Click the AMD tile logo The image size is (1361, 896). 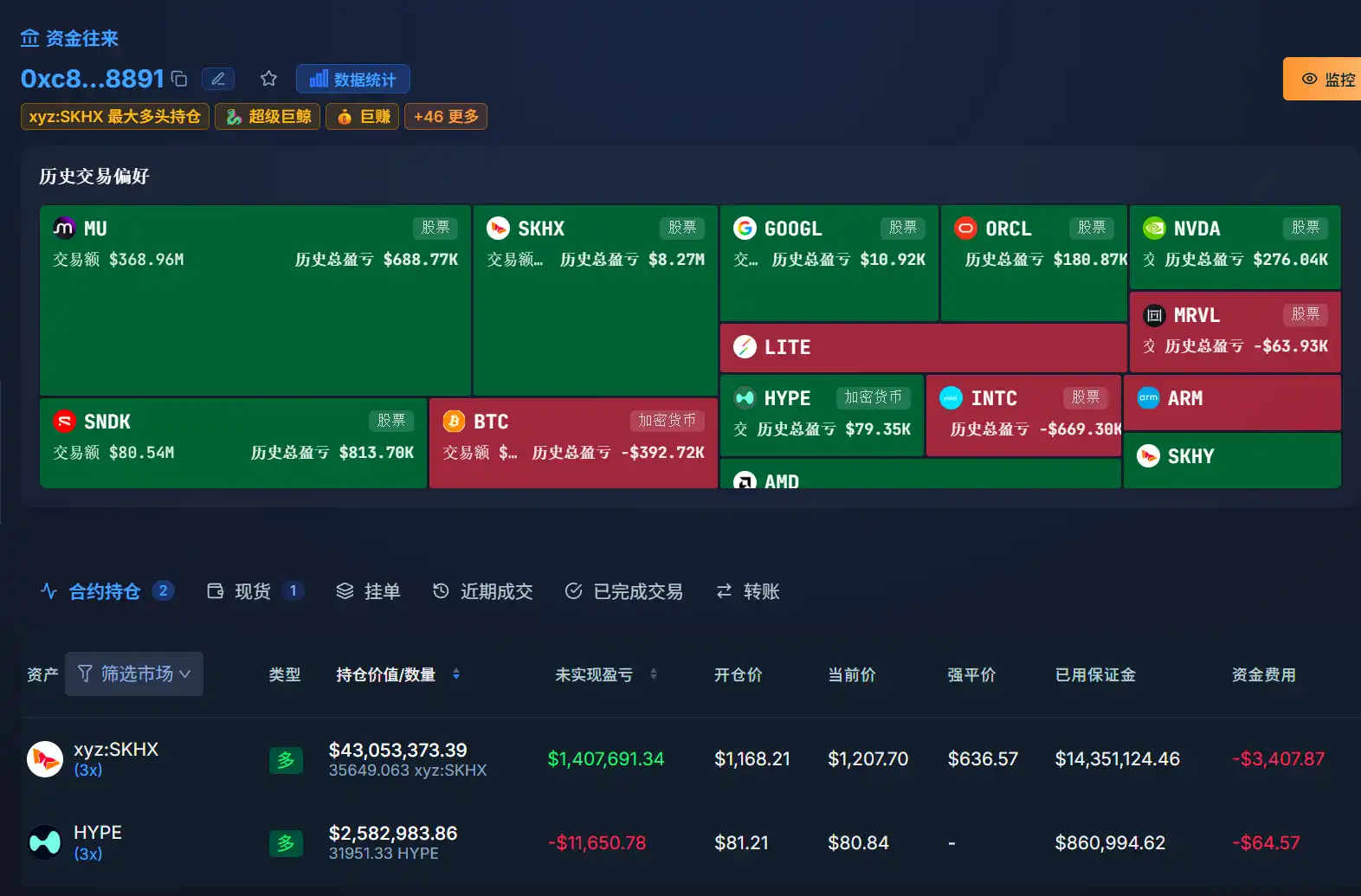click(745, 480)
